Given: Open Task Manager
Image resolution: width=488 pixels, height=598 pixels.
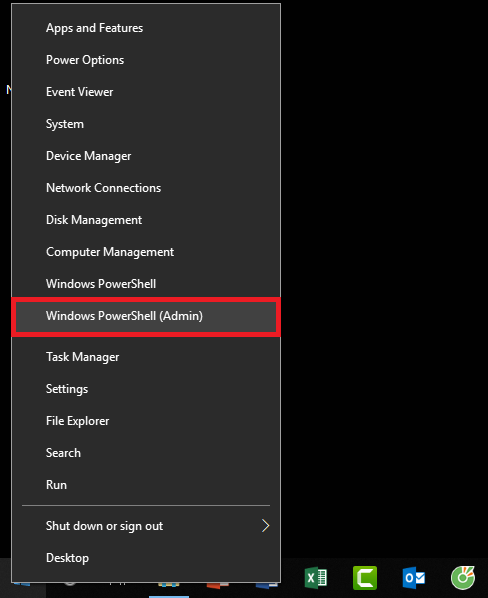Looking at the screenshot, I should (x=146, y=357).
